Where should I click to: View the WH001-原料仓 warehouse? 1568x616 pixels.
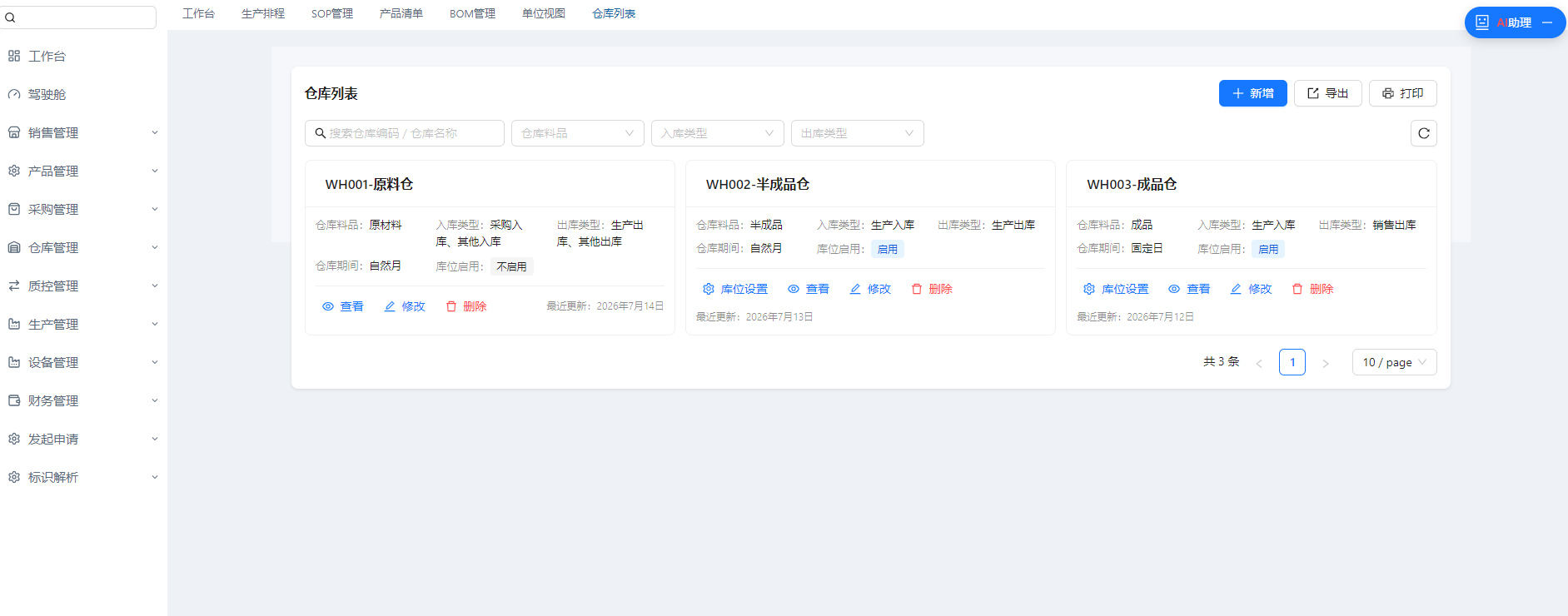tap(343, 306)
